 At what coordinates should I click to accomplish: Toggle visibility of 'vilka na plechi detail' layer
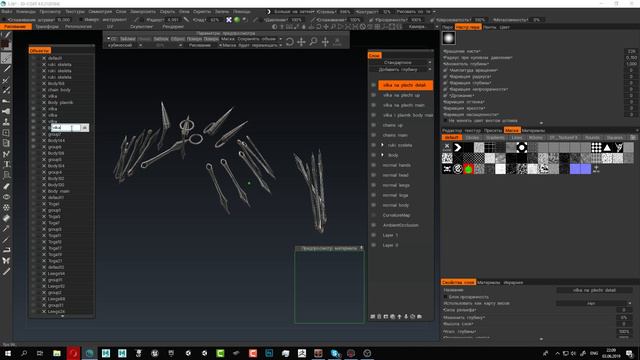[373, 85]
